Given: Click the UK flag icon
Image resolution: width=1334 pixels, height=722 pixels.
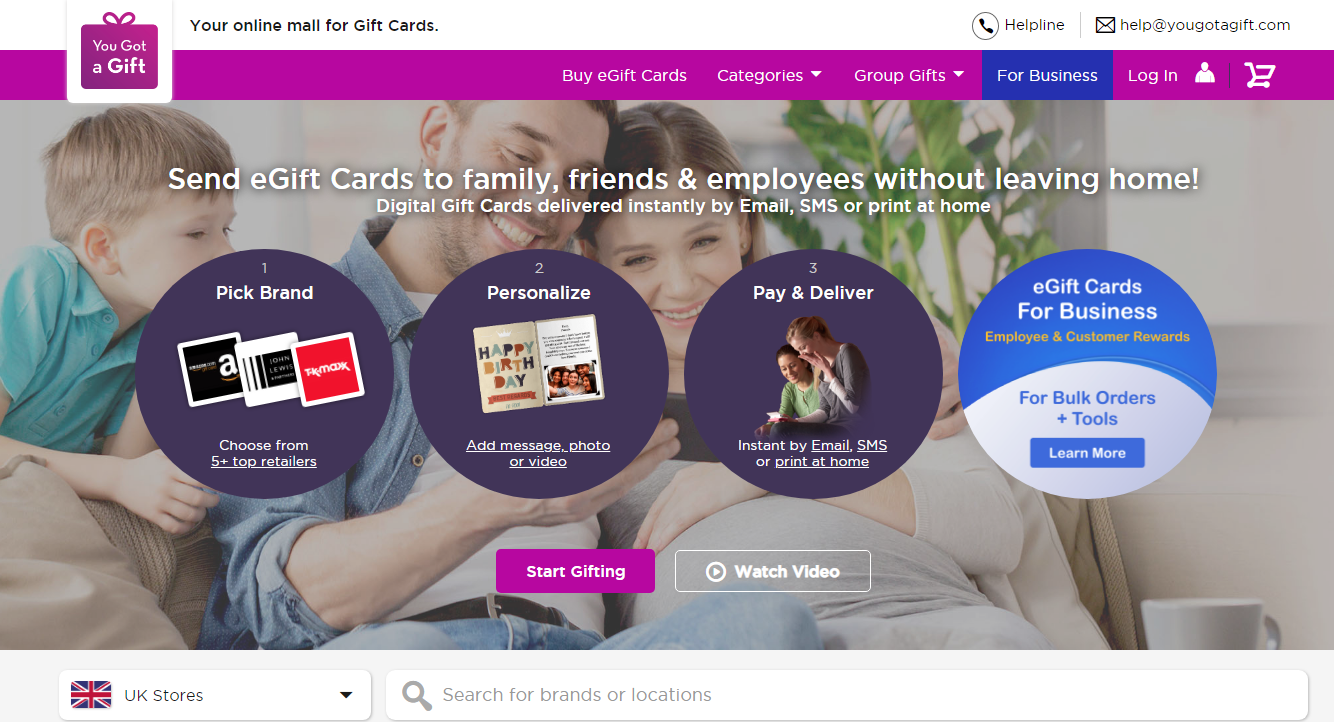Looking at the screenshot, I should (91, 695).
